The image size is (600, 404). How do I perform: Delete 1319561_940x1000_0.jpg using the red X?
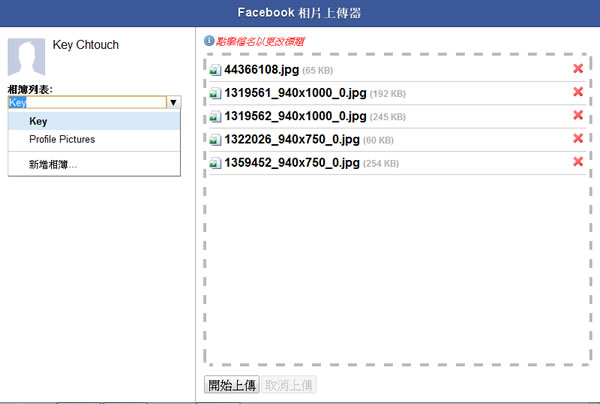577,92
